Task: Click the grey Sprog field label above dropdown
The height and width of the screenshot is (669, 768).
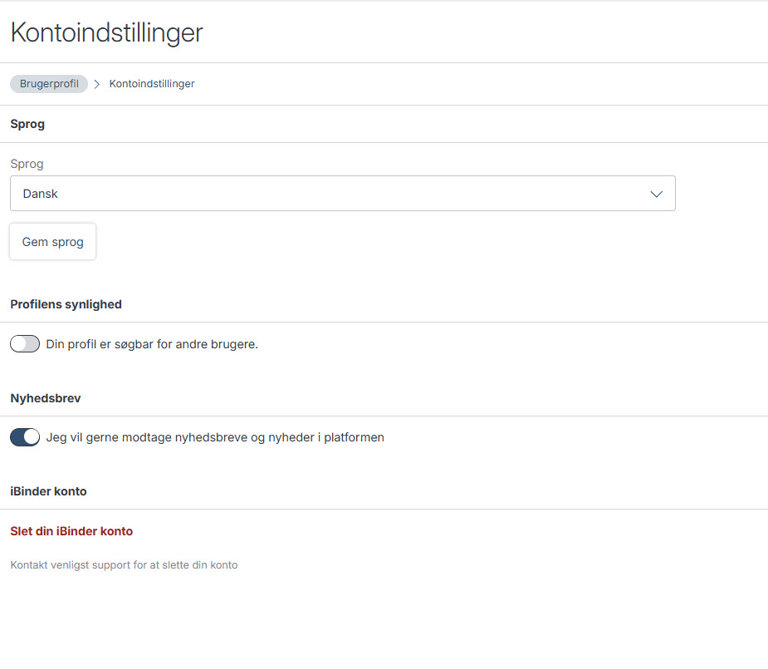Action: pyautogui.click(x=27, y=164)
